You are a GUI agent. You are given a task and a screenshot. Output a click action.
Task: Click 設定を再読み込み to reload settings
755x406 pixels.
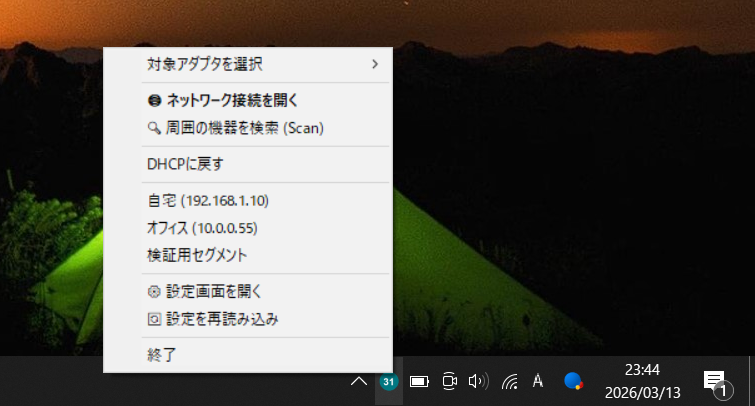[x=221, y=319]
